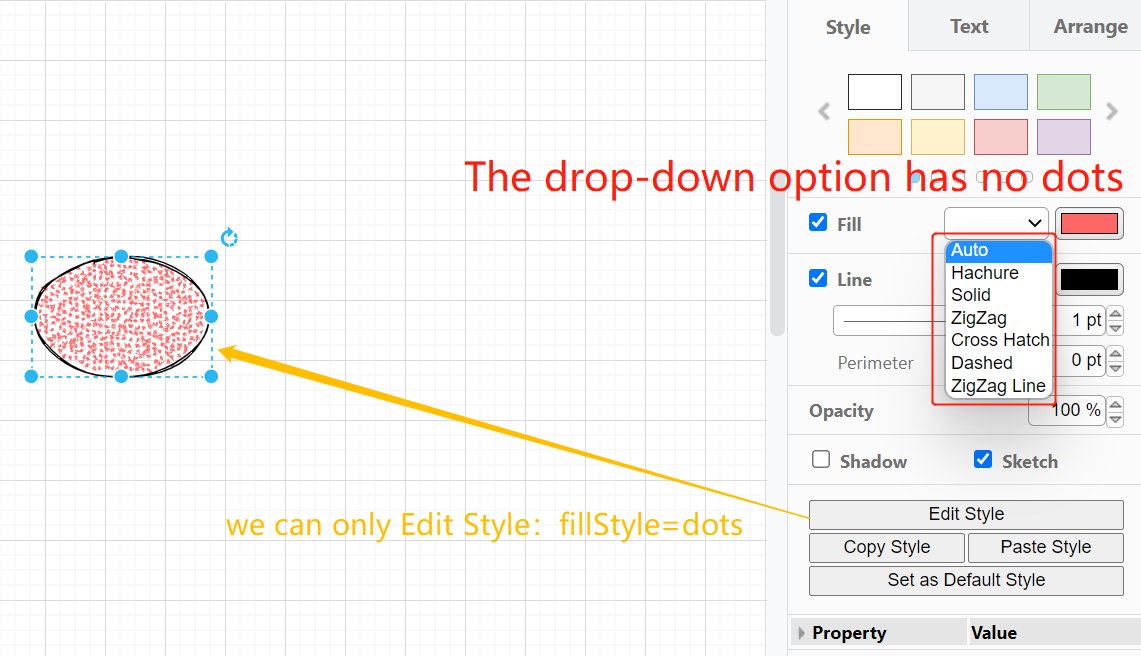The image size is (1141, 656).
Task: Select the sketched ellipse on the canvas
Action: [122, 317]
